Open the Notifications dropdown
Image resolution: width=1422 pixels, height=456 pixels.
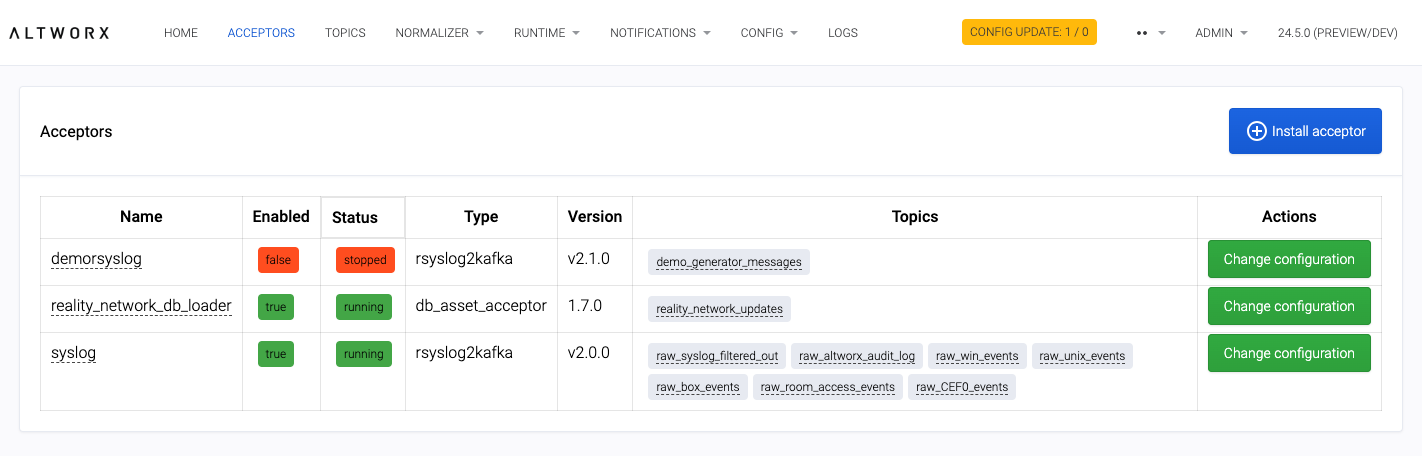(x=660, y=33)
